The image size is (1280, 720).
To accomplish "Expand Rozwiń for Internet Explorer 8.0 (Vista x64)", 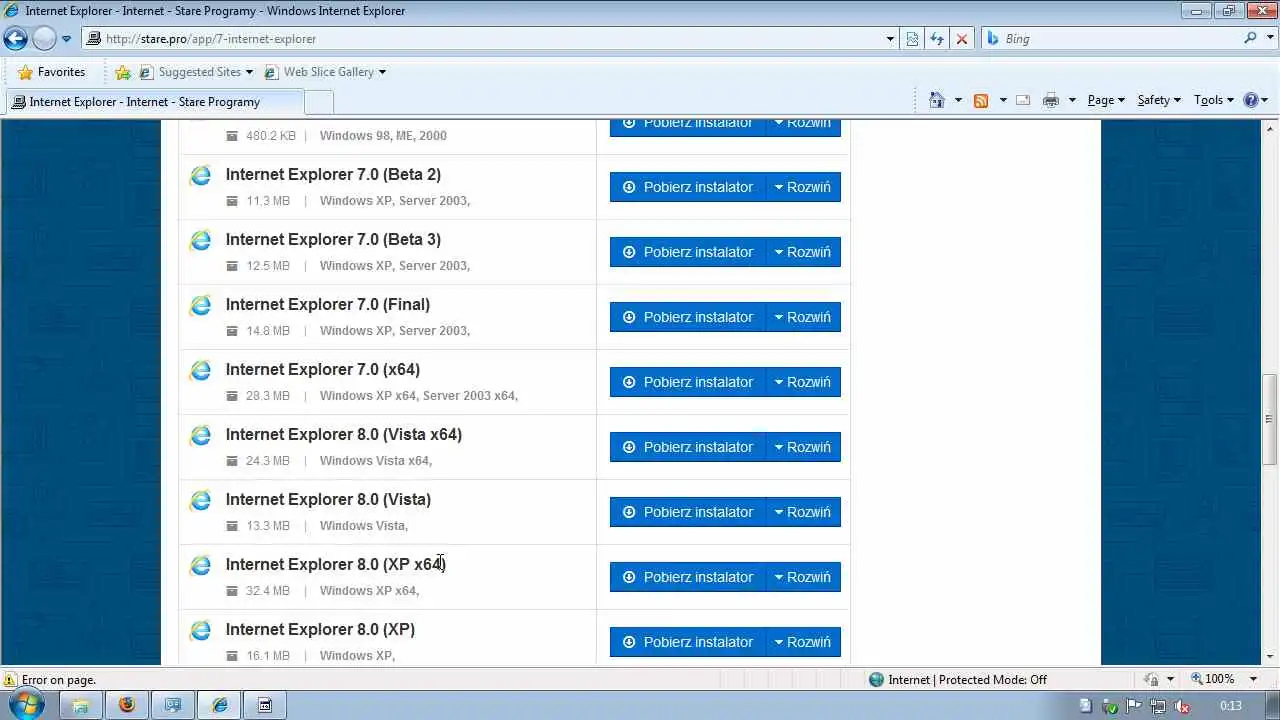I will (803, 447).
